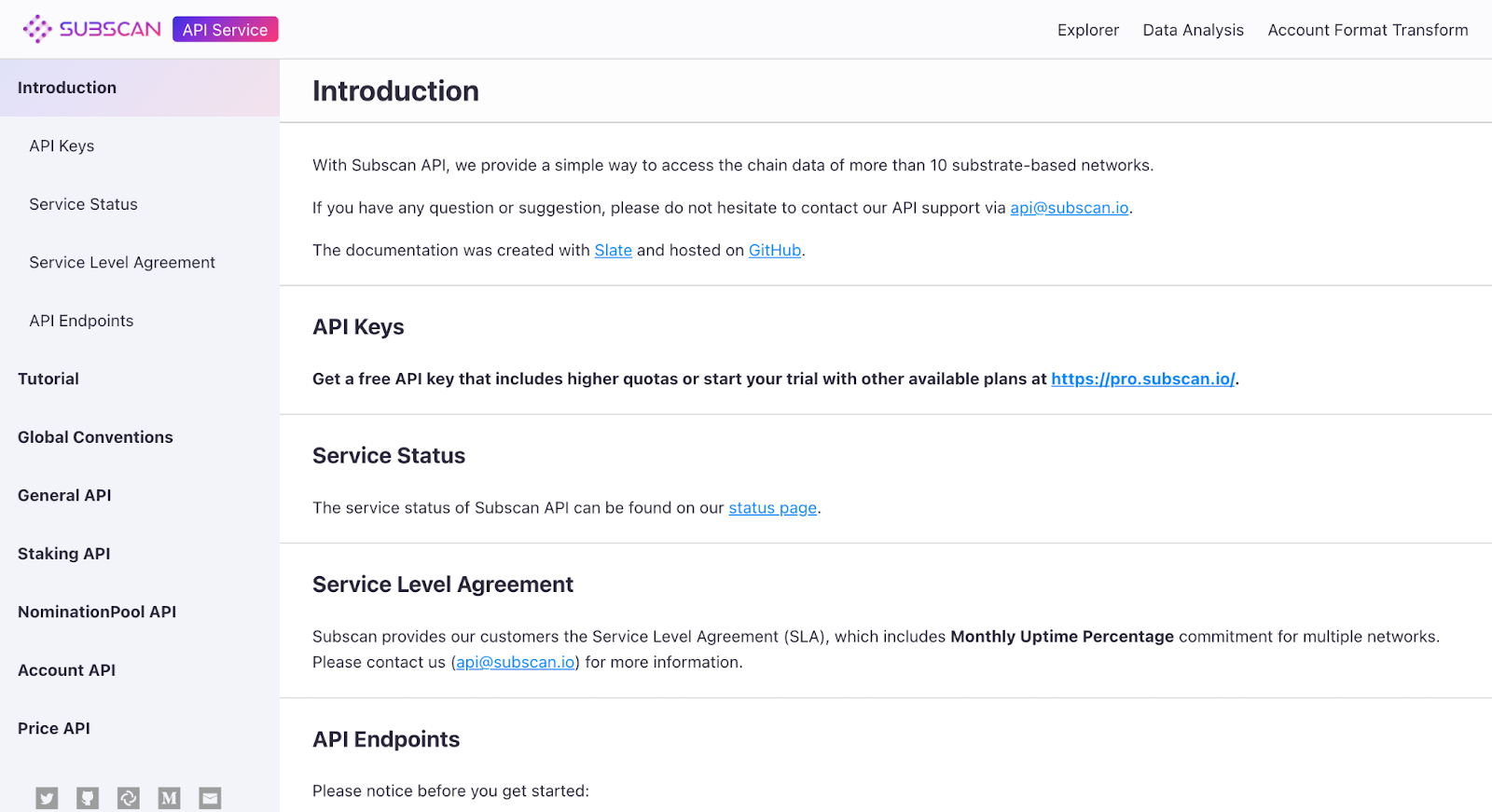
Task: Select Introduction in the sidebar
Action: click(140, 88)
